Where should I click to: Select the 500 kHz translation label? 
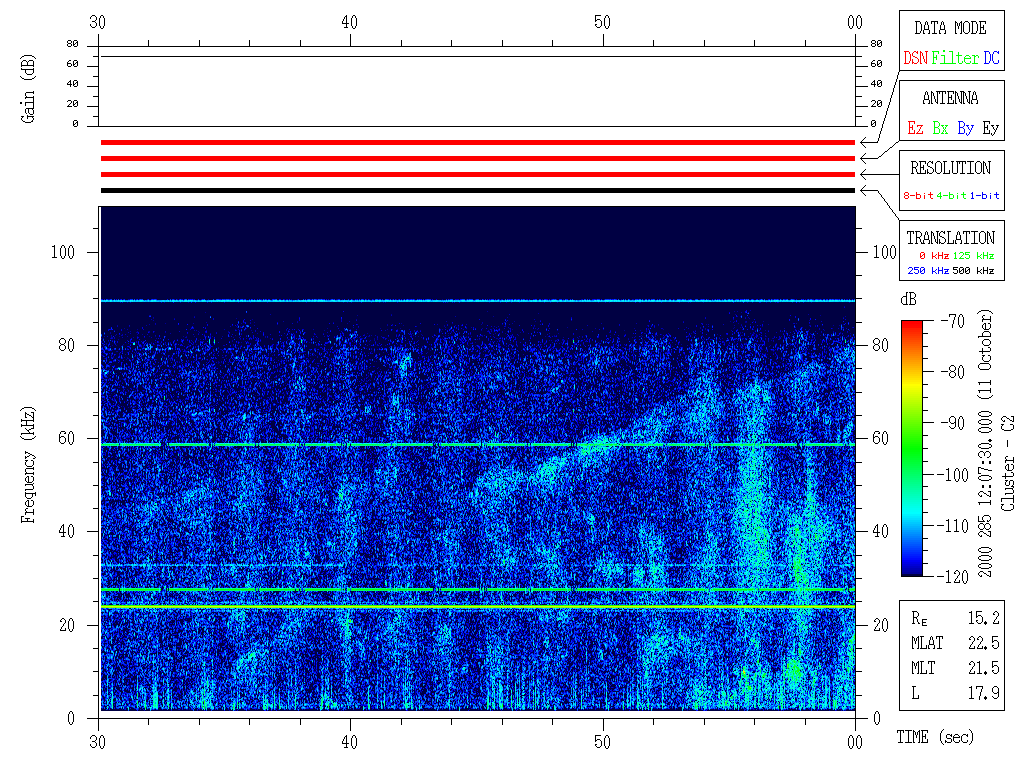[974, 270]
